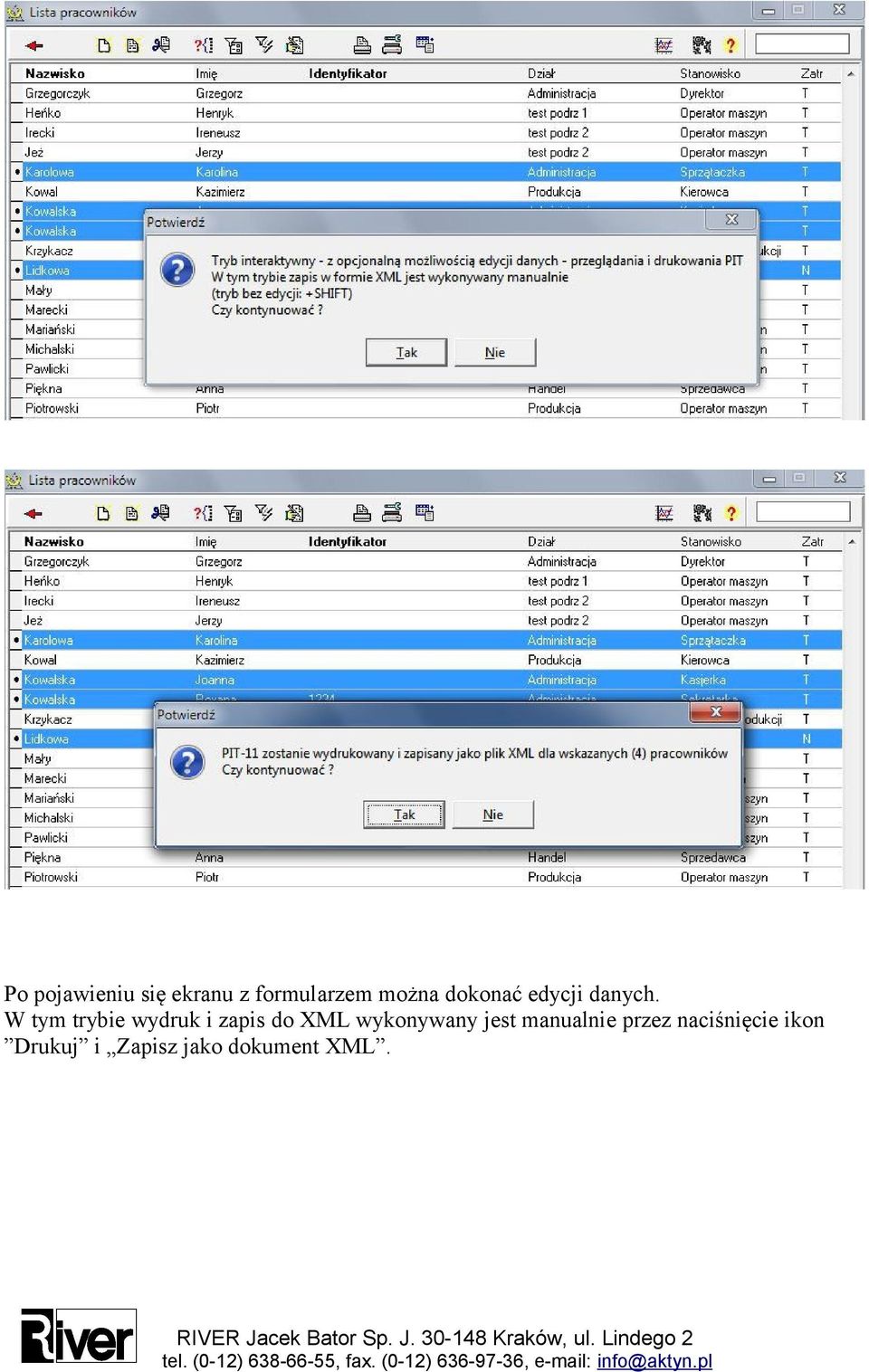The height and width of the screenshot is (1372, 869).
Task: Click highlighted Lidkowa name in first window
Action: click(47, 271)
